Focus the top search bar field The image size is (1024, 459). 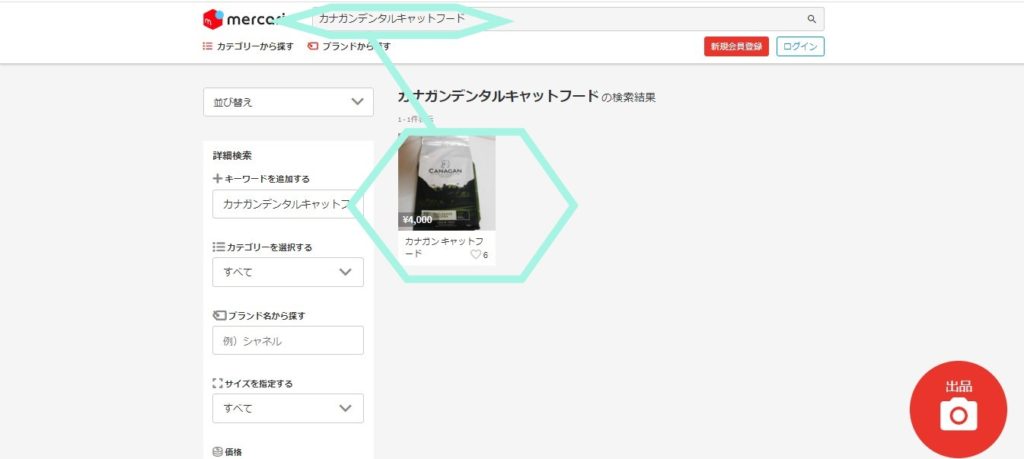point(560,19)
